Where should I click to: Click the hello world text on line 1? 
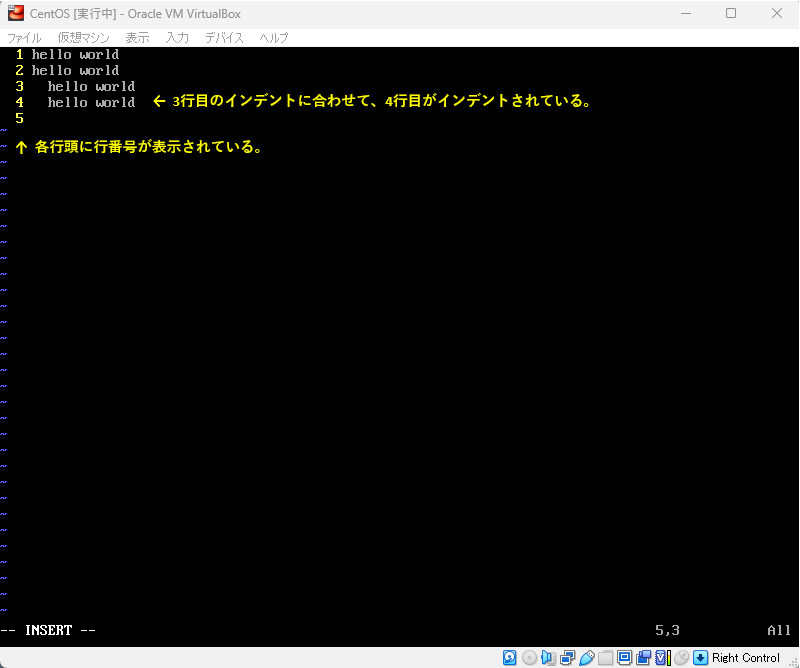coord(76,54)
